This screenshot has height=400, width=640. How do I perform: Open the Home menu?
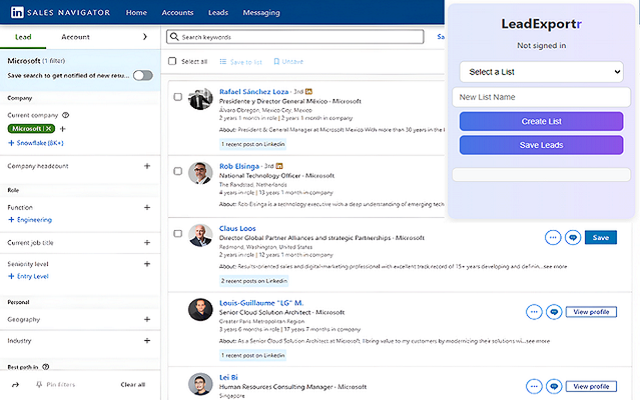tap(136, 13)
